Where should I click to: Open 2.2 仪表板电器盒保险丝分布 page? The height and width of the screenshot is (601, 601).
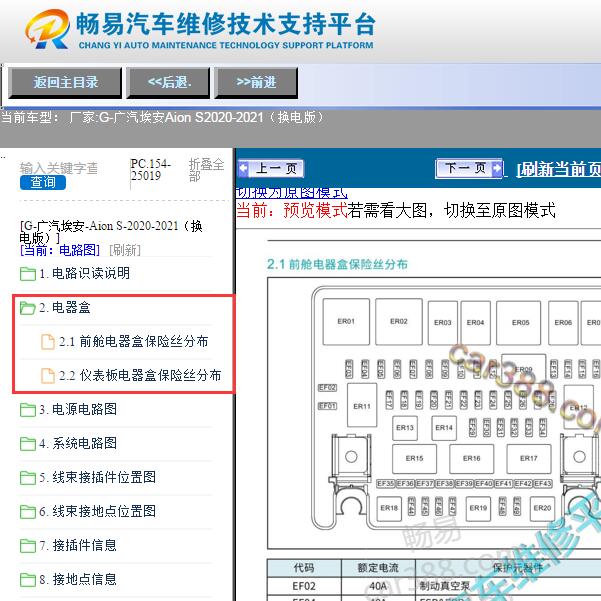pos(140,375)
